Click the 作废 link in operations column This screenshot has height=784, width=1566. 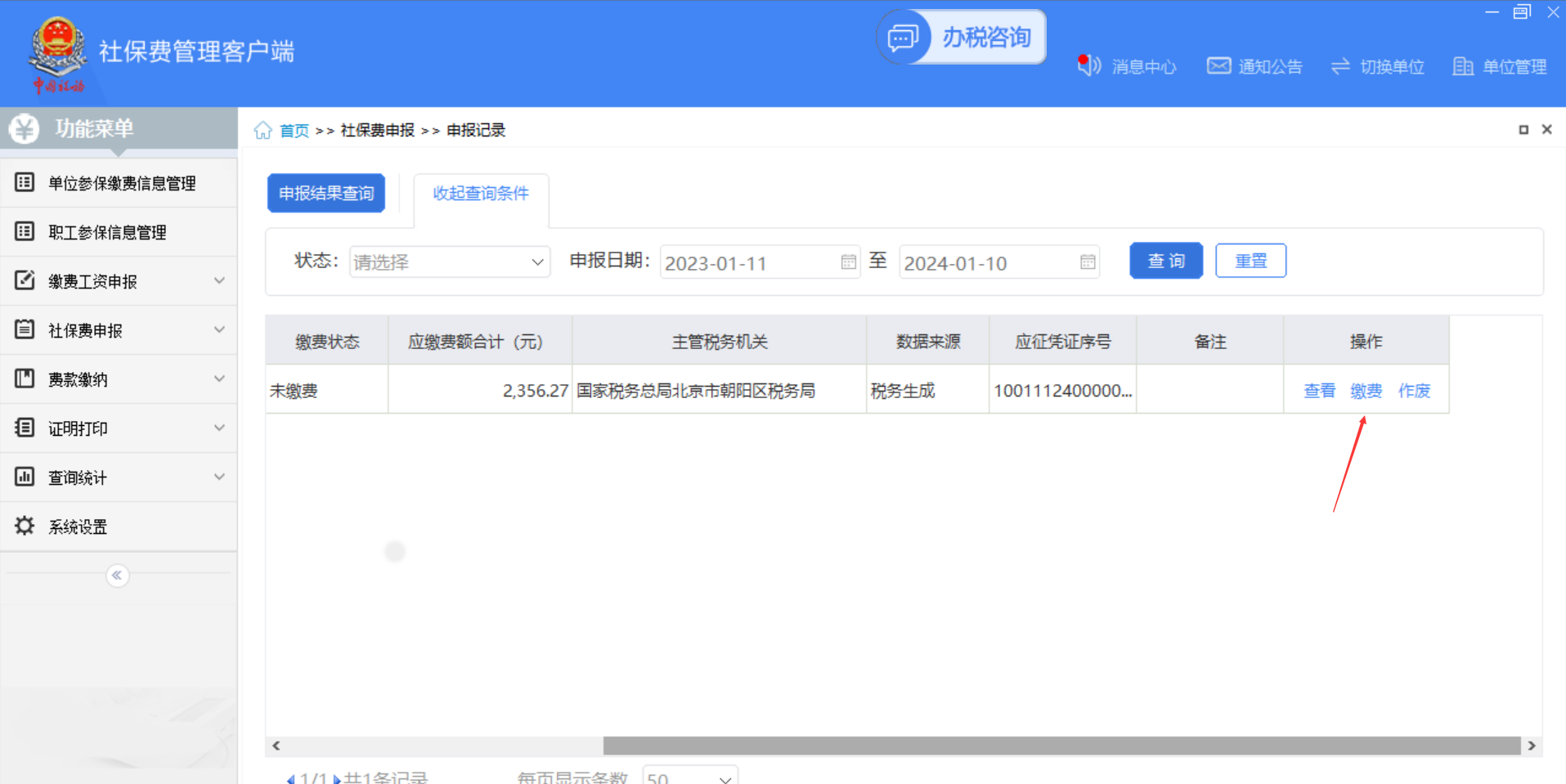(x=1414, y=391)
